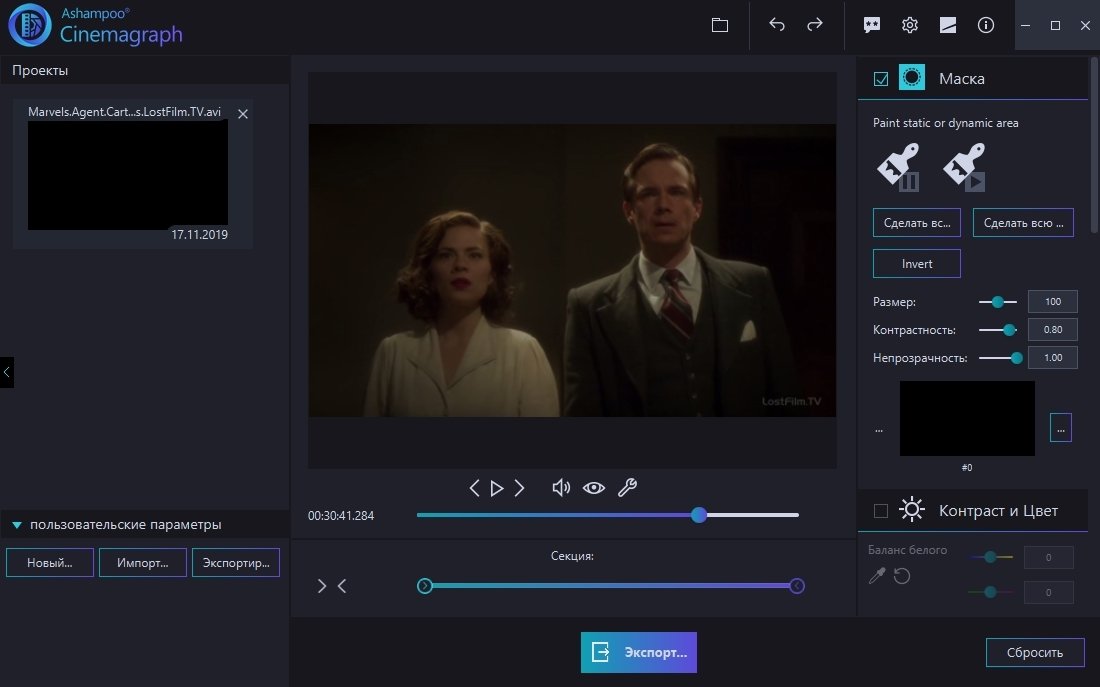Collapse the left projects panel arrow
Image resolution: width=1100 pixels, height=687 pixels.
click(x=6, y=372)
